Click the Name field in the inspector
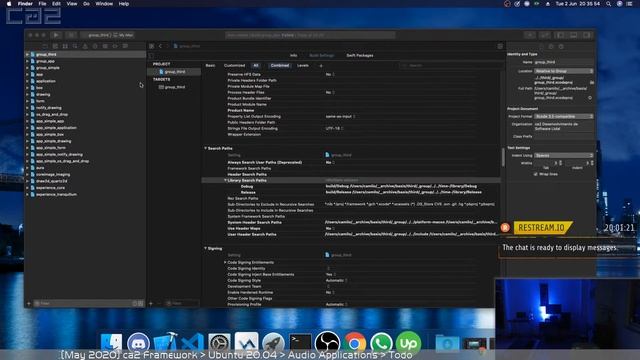 [564, 62]
